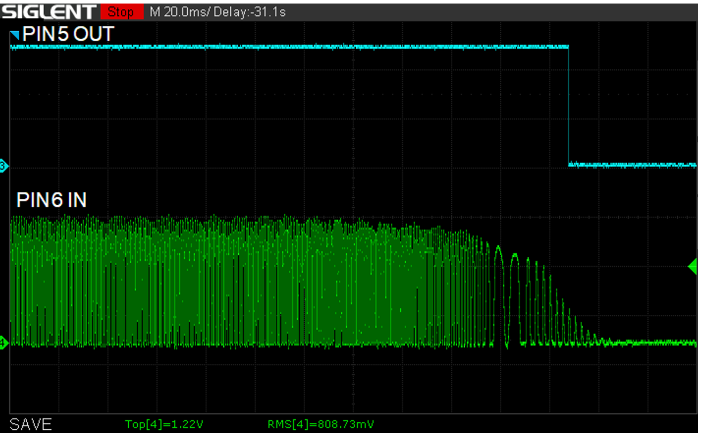Viewport: 701px width, 434px height.
Task: Click the cyan trace low level after falling edge
Action: [x=632, y=165]
